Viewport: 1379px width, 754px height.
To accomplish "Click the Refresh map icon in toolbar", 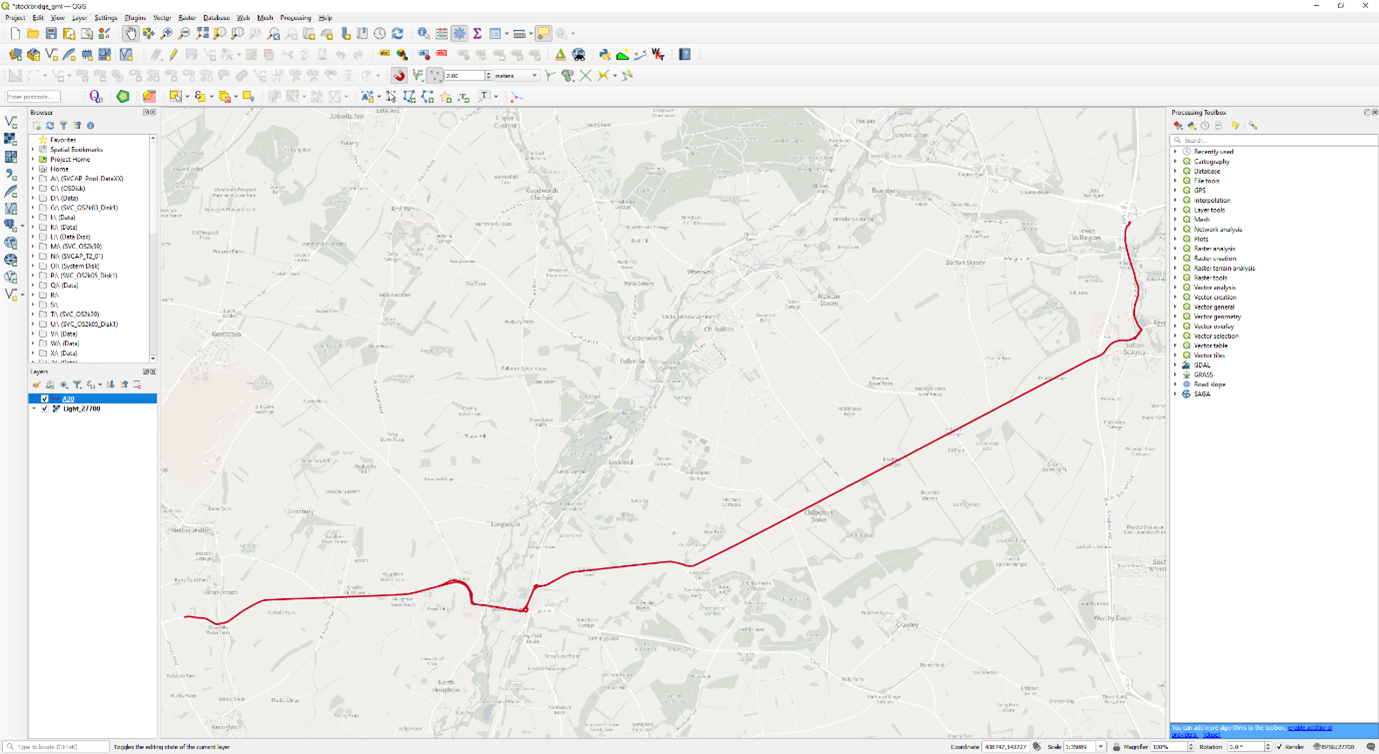I will [397, 34].
